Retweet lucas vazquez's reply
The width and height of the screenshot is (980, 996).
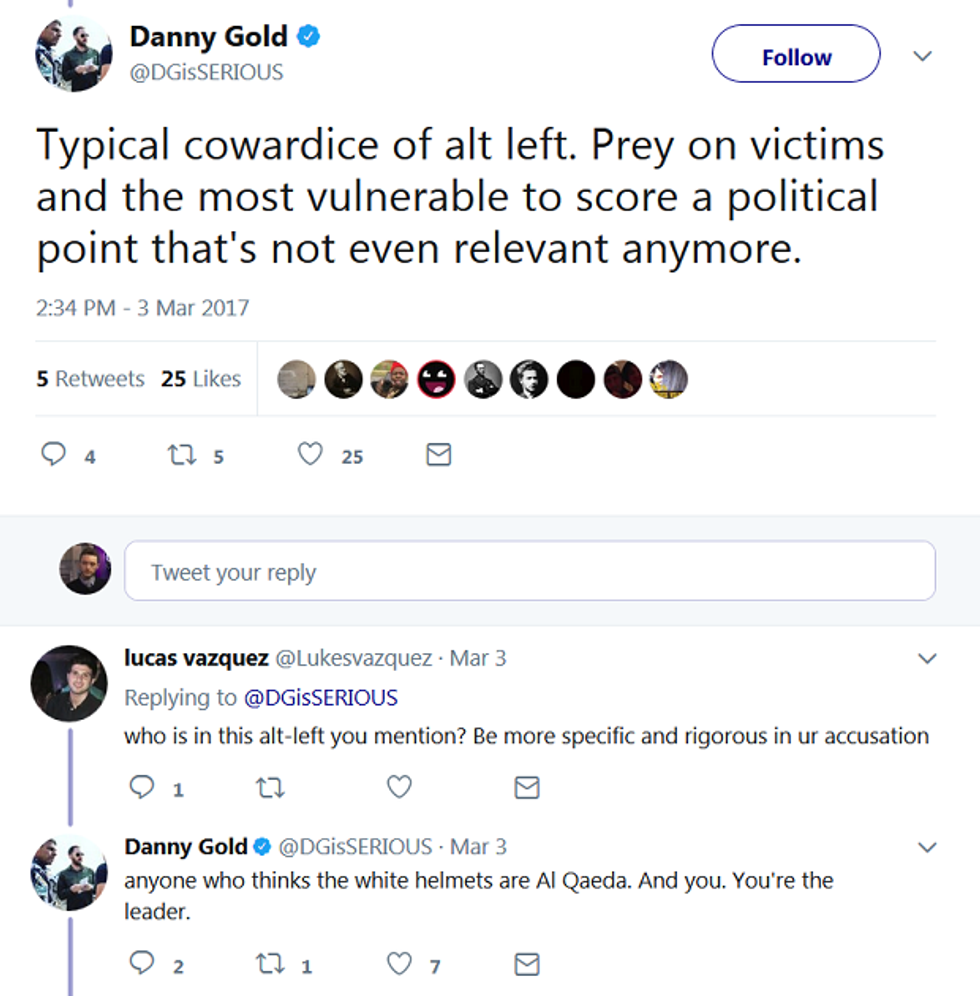tap(270, 788)
